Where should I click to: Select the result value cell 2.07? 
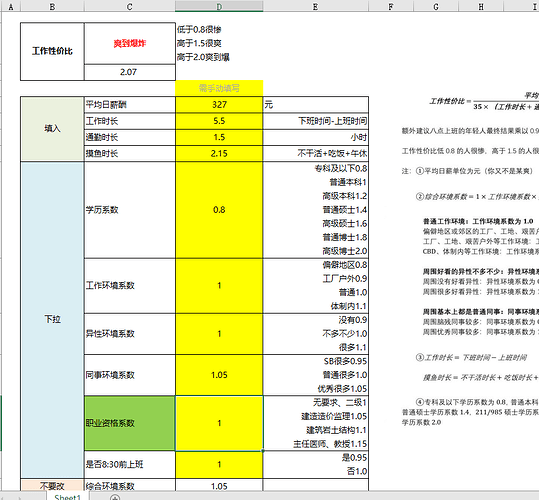pyautogui.click(x=130, y=72)
